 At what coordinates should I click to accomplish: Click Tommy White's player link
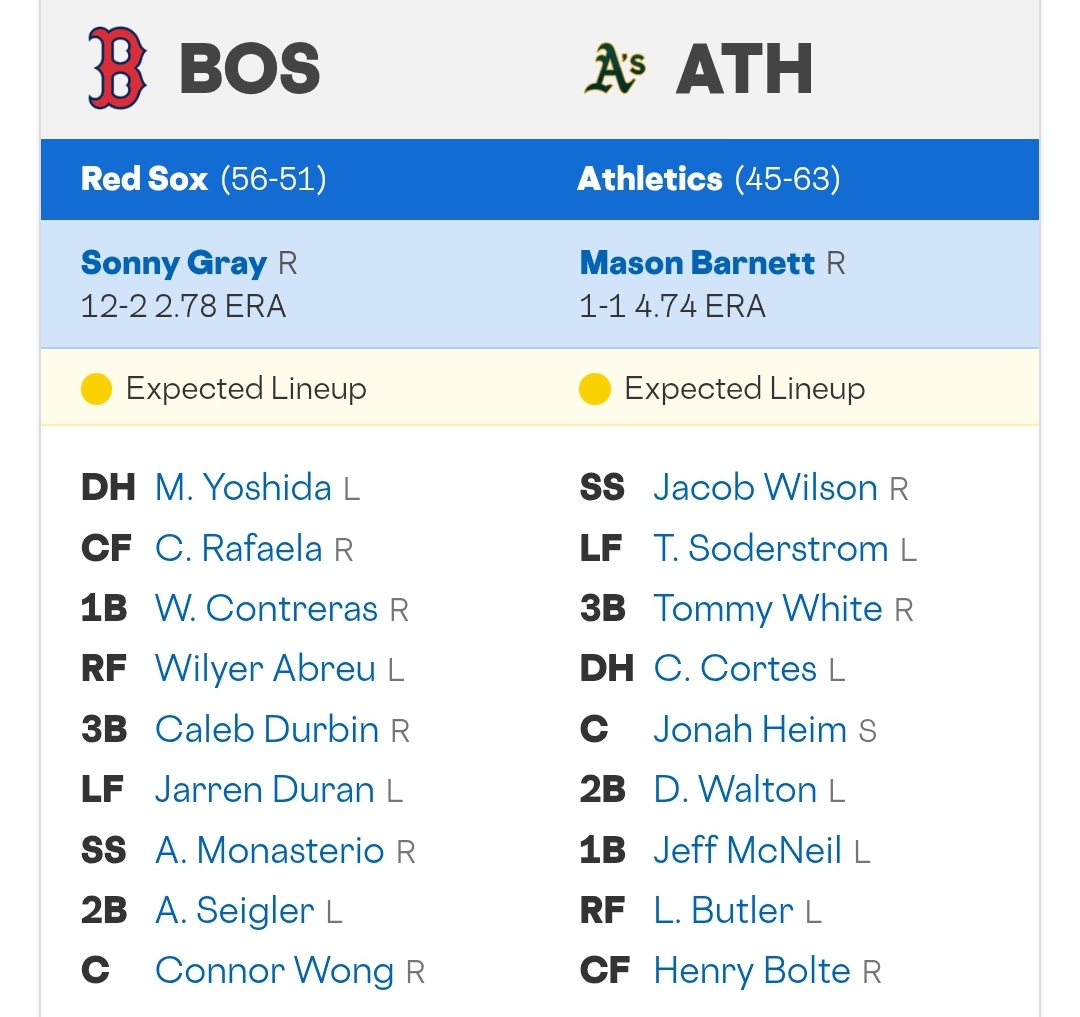click(768, 609)
